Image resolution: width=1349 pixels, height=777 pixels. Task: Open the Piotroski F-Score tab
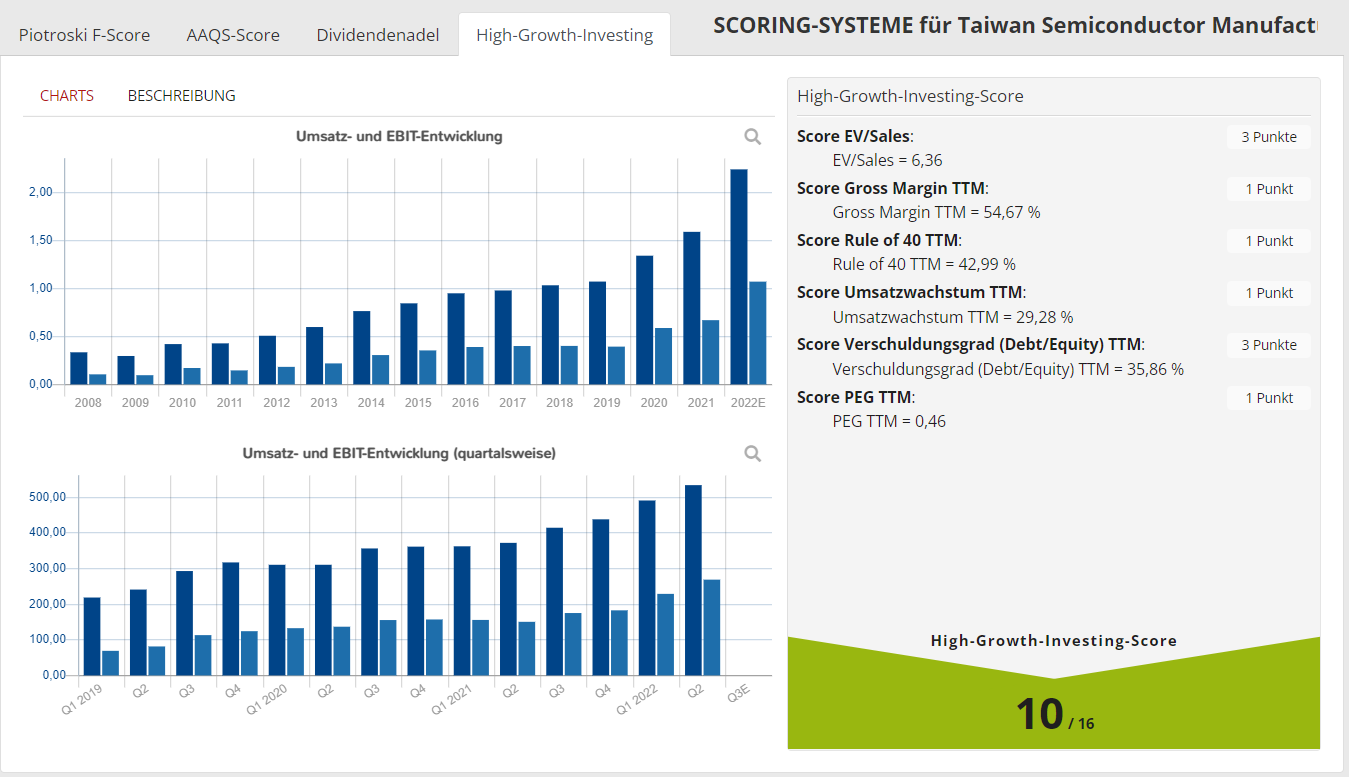84,35
